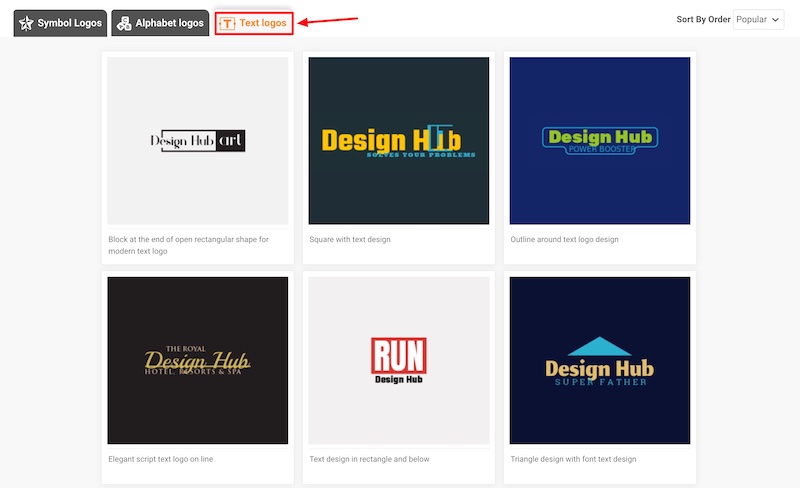Image resolution: width=800 pixels, height=488 pixels.
Task: Open the Symbol Logos tab
Action: coord(60,23)
